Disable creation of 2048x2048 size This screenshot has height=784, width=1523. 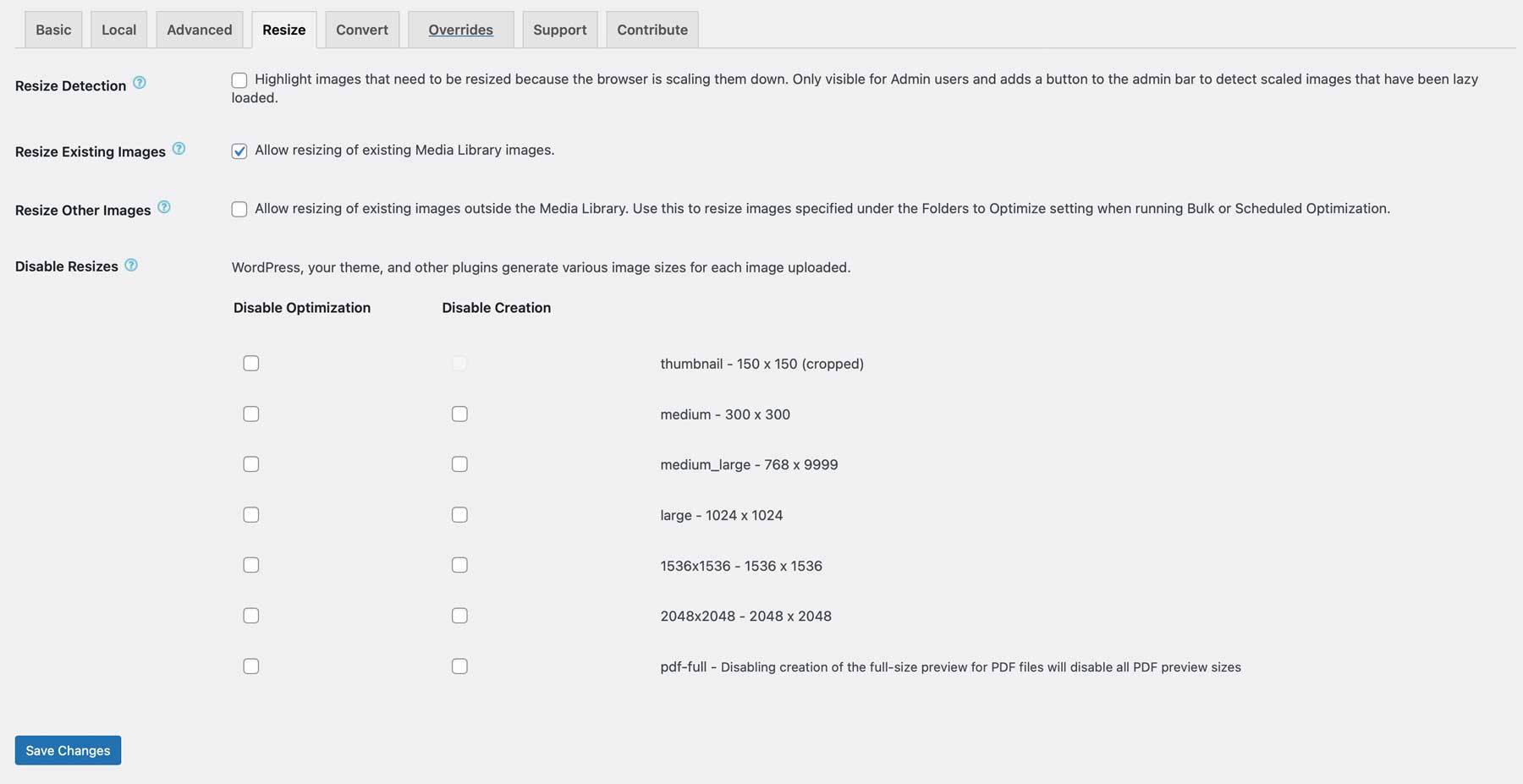click(x=459, y=615)
